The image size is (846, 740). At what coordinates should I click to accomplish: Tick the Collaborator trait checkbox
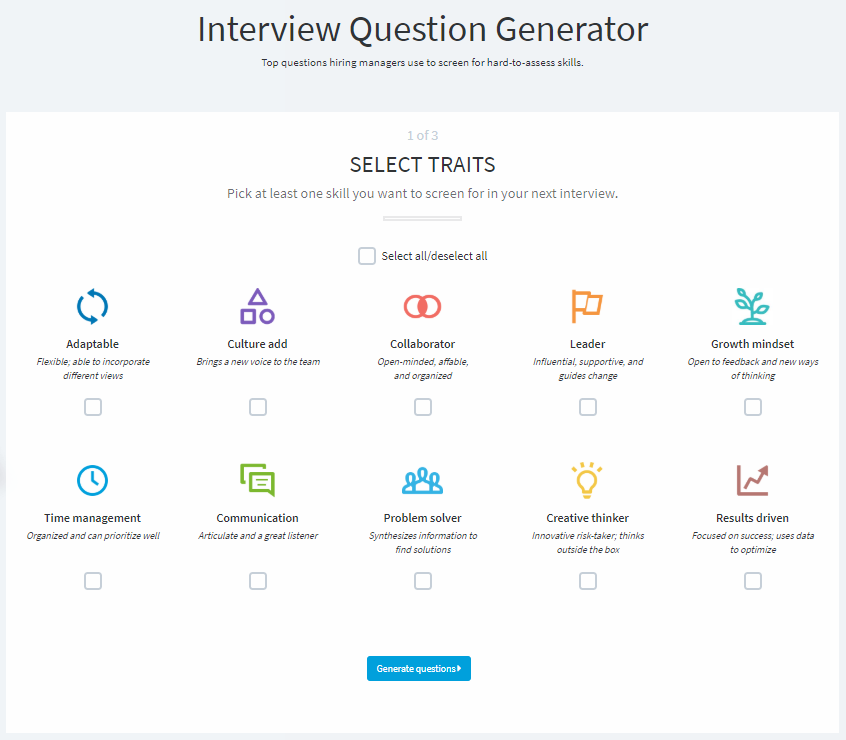coord(423,407)
